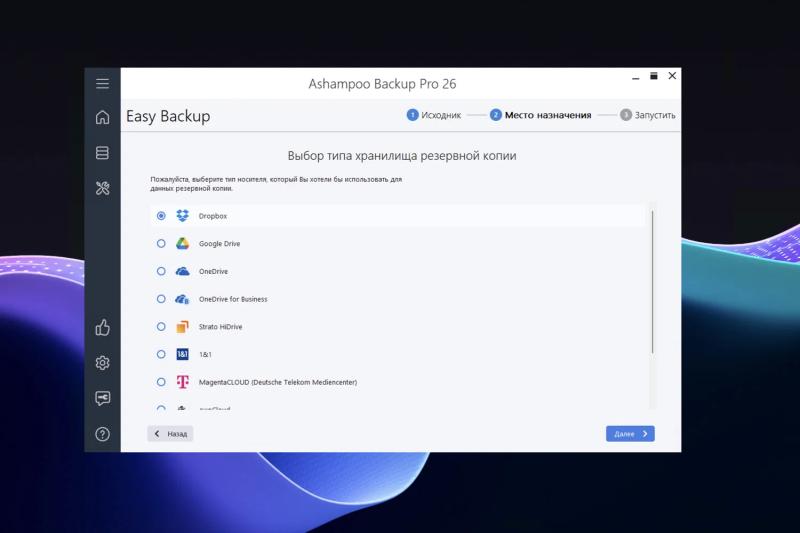Click the storage list vertical scrollbar

pos(652,282)
